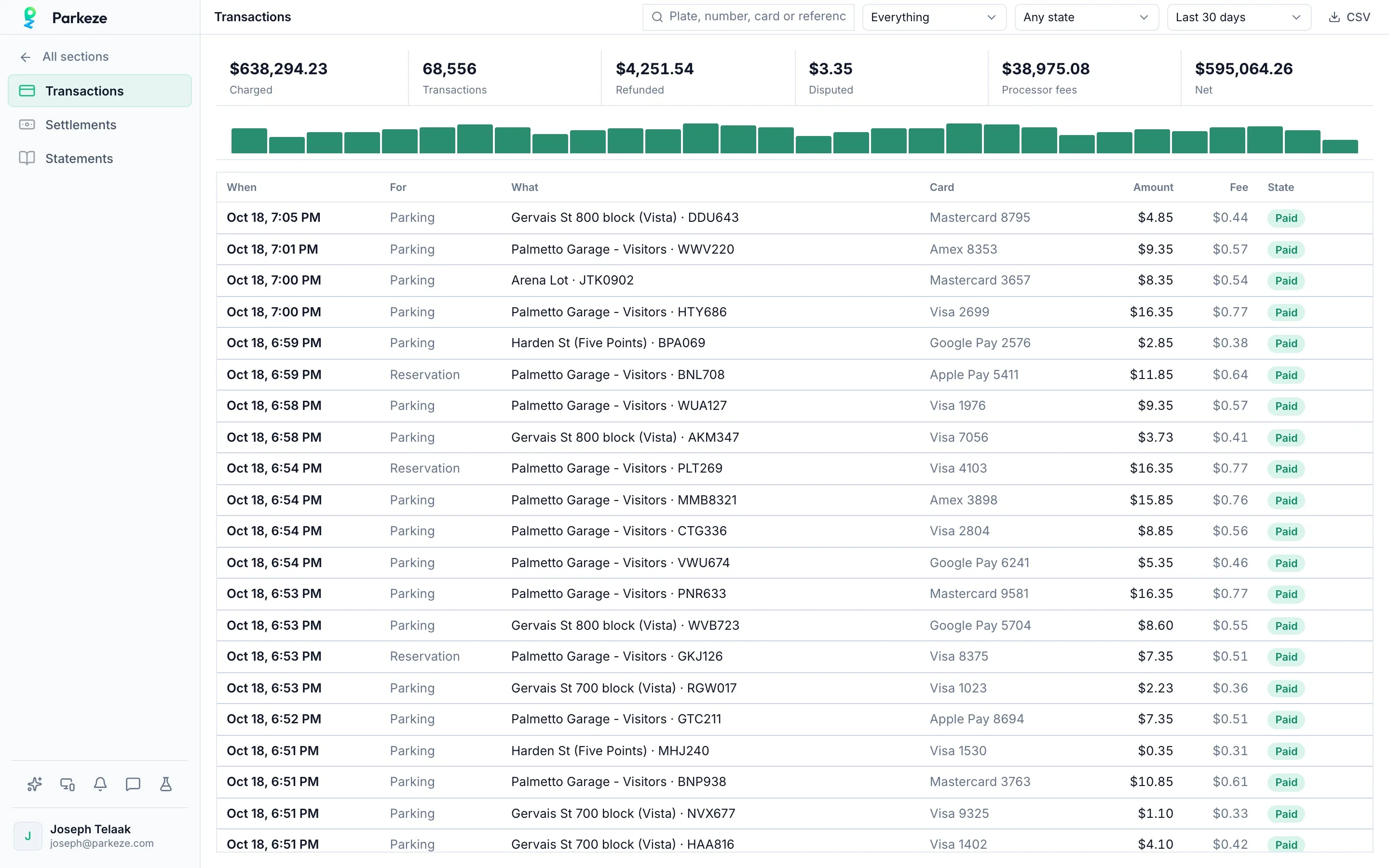The image size is (1389, 868).
Task: Click the $3.35 Disputed stat
Action: (831, 78)
